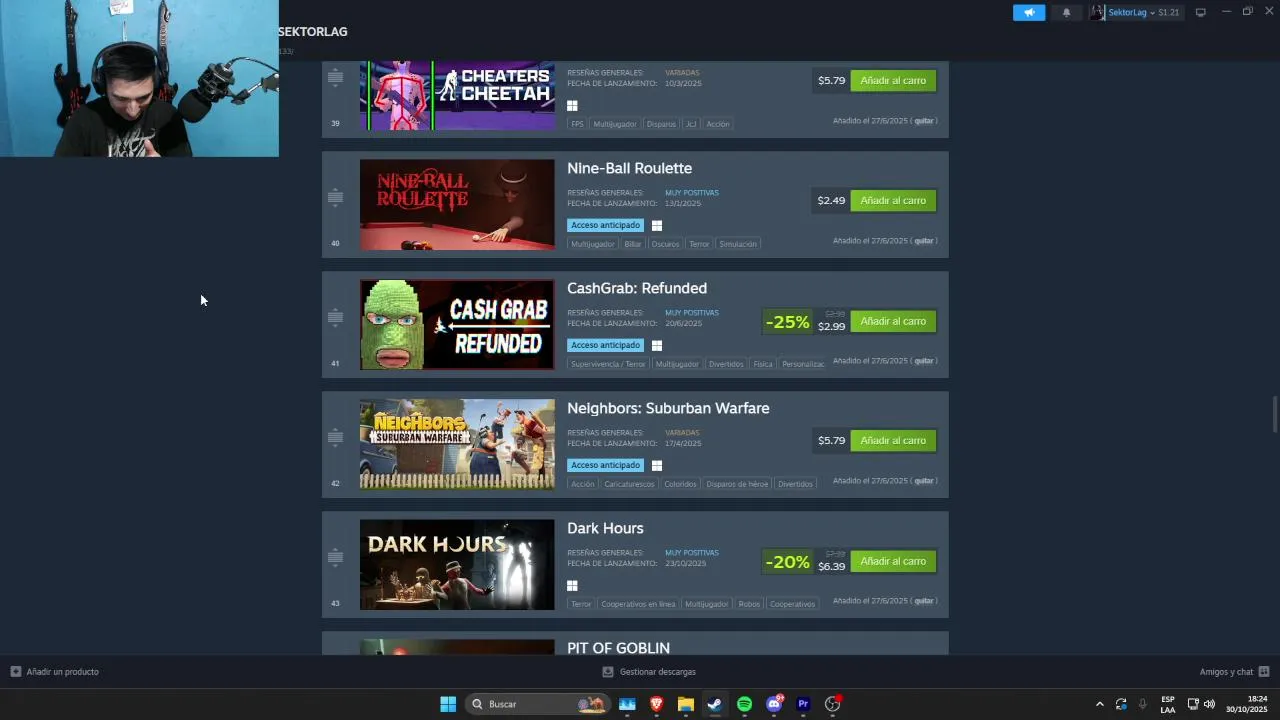Screen dimensions: 1280x720
Task: Click the -20% discount badge
Action: pos(787,561)
